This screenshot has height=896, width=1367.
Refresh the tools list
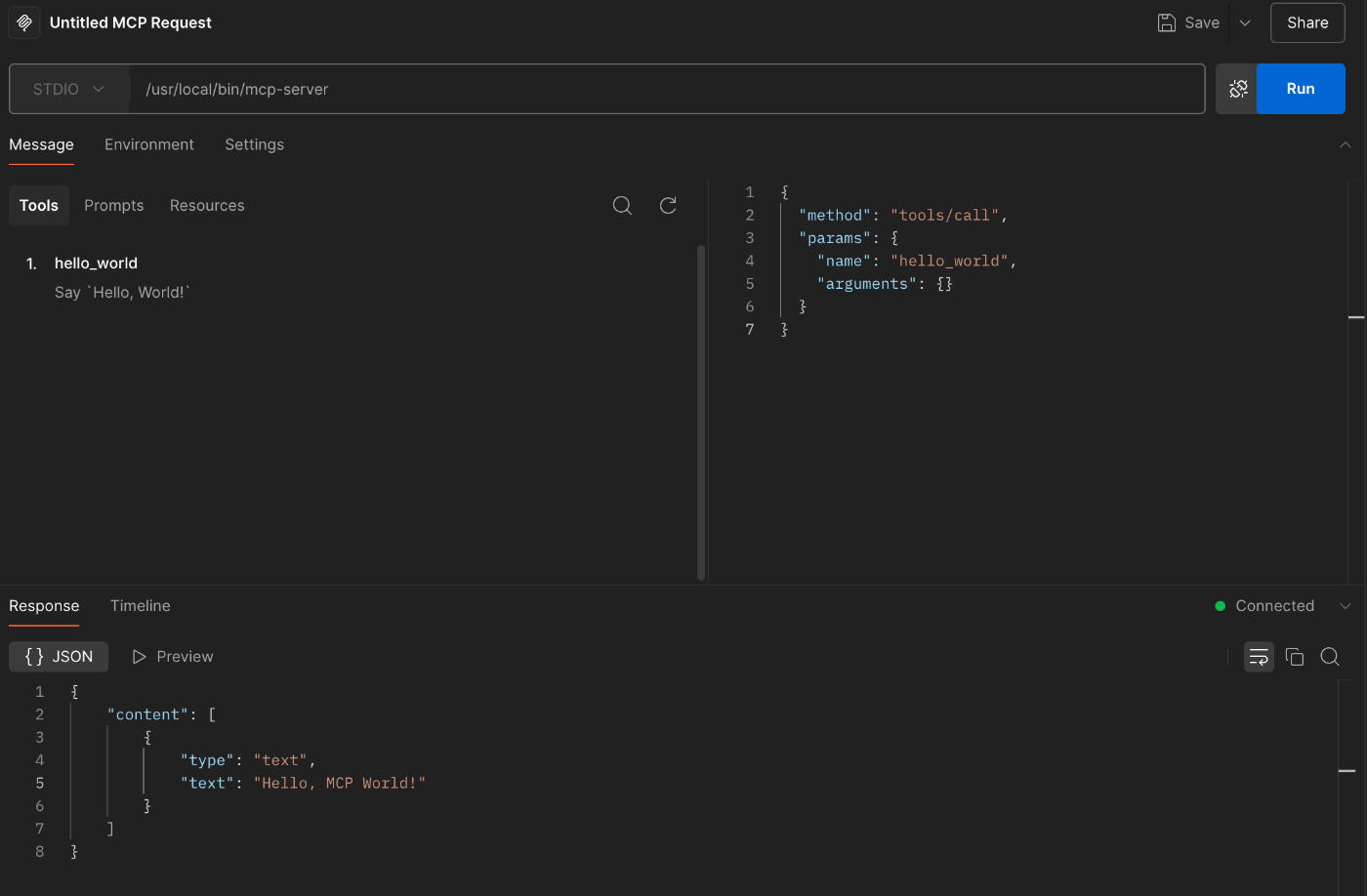[668, 205]
